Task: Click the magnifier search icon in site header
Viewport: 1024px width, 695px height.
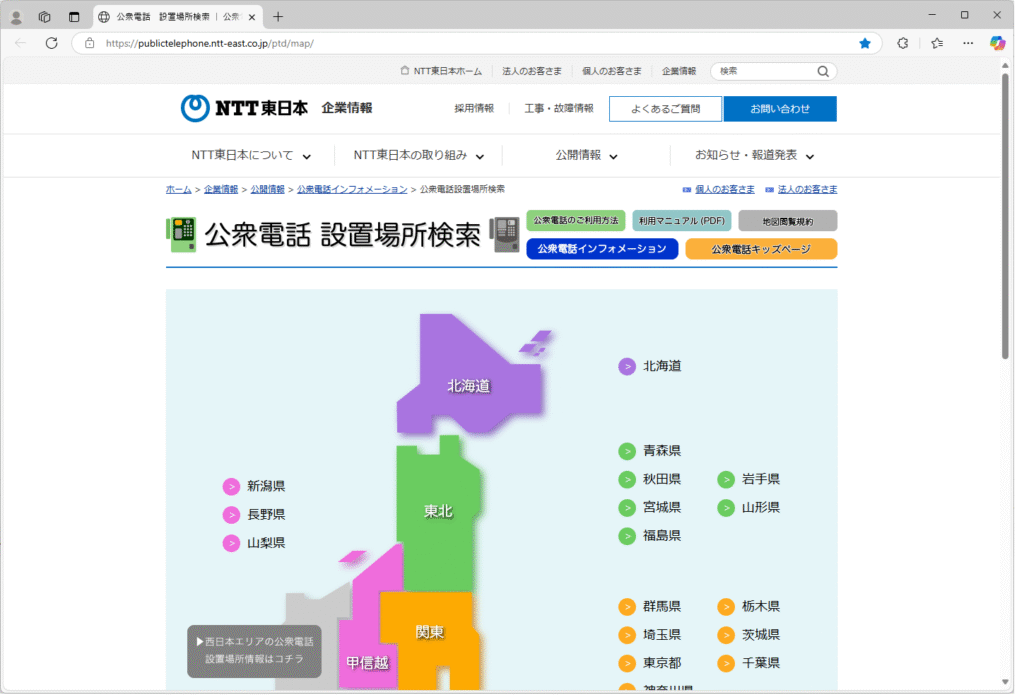Action: coord(823,71)
